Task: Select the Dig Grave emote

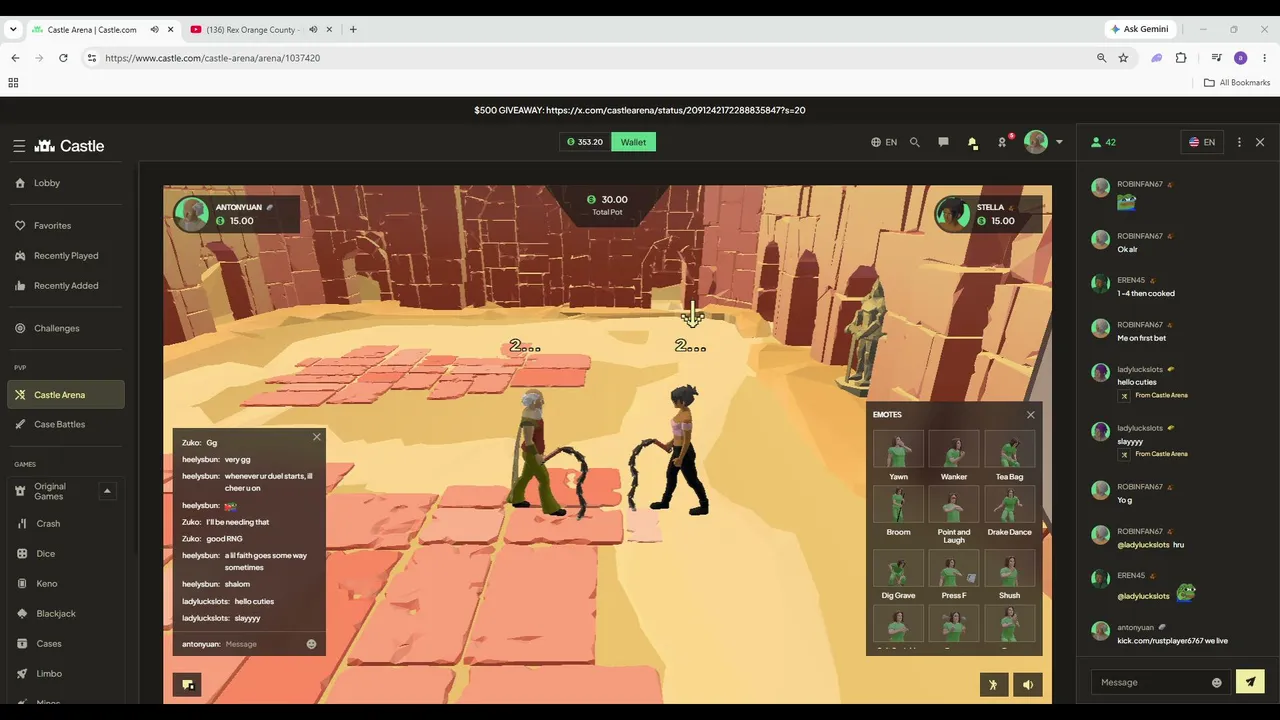Action: (898, 575)
